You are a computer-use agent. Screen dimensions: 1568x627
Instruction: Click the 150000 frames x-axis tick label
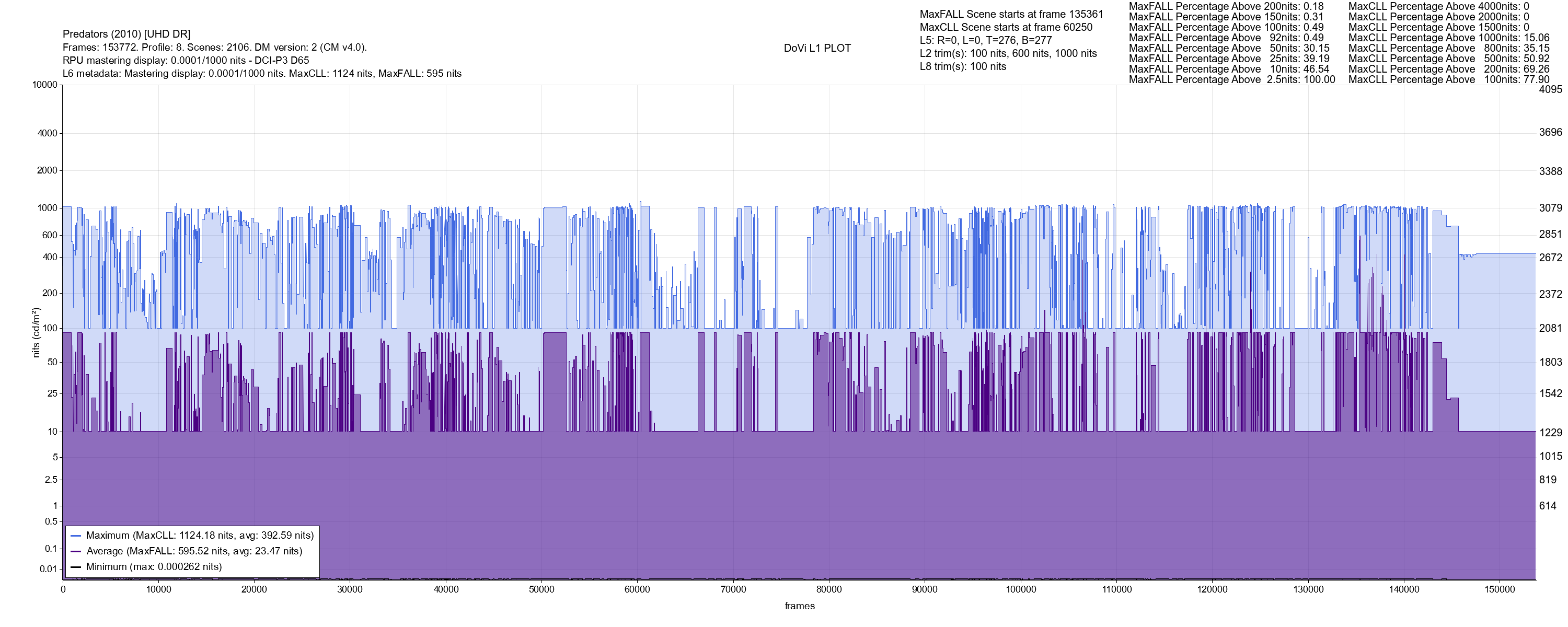pos(1500,589)
